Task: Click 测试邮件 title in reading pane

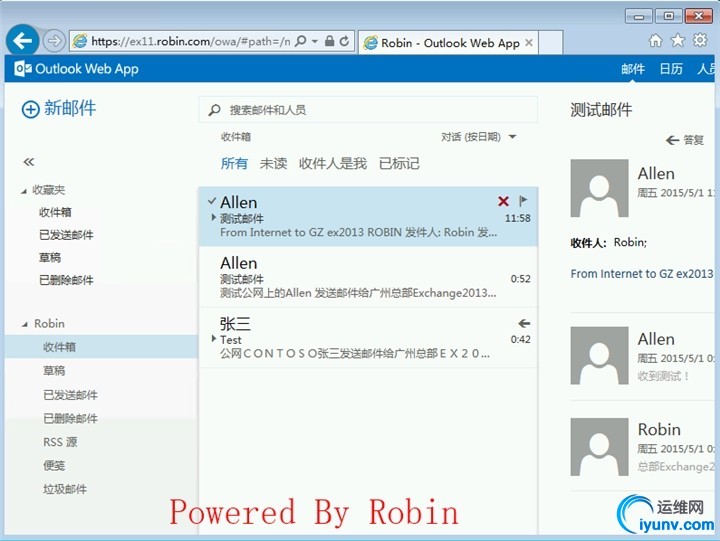Action: pyautogui.click(x=601, y=110)
